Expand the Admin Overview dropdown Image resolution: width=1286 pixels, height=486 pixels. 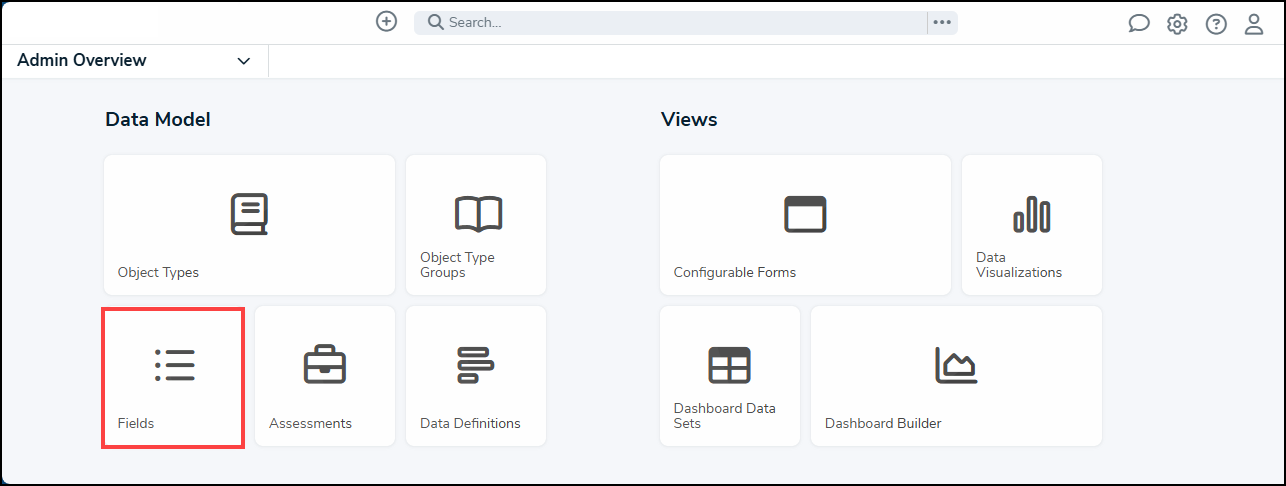243,61
